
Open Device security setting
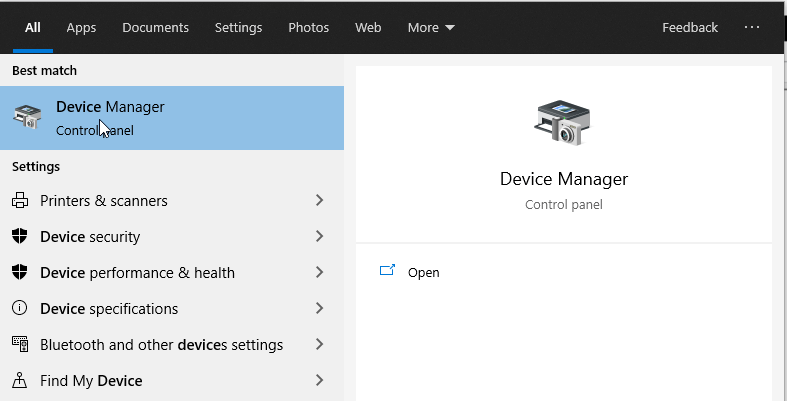click(x=172, y=236)
